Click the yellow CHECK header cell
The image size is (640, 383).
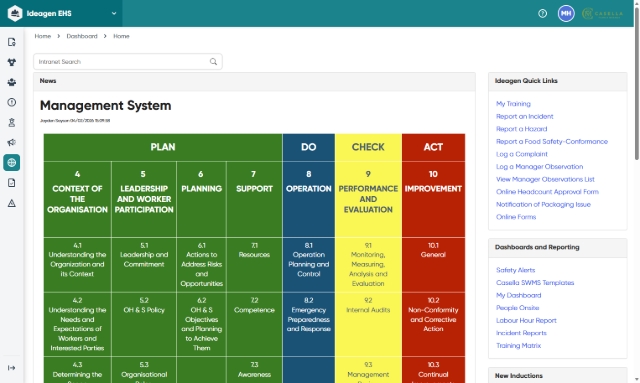point(368,147)
